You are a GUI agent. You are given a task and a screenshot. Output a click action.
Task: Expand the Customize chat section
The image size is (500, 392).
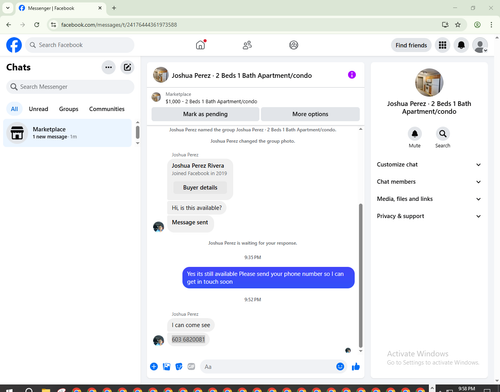pos(429,165)
